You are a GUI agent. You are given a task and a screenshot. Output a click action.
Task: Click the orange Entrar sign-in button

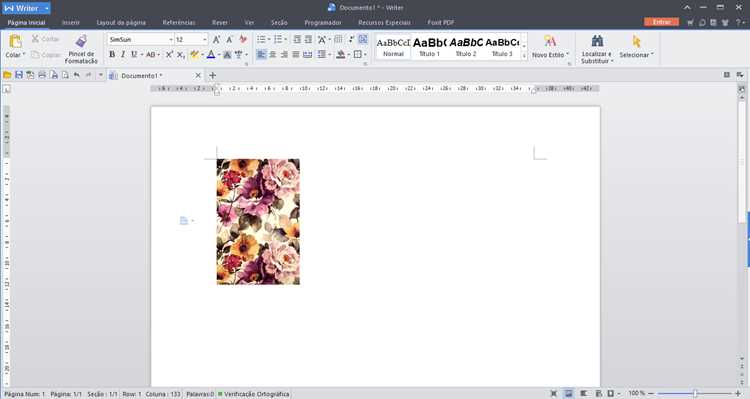[x=661, y=22]
